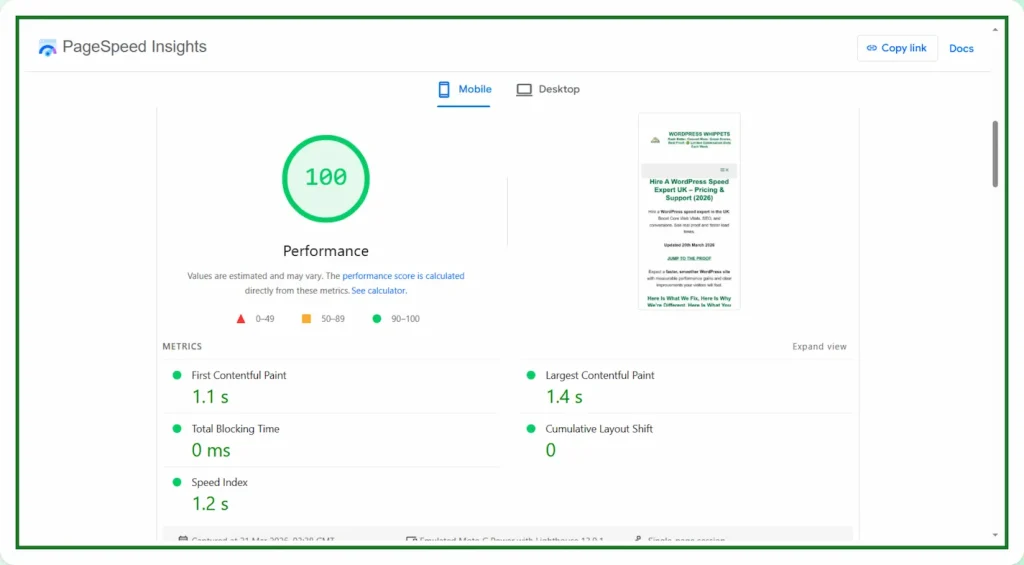Click the scrollbar up arrow
The width and height of the screenshot is (1024, 565).
pos(995,29)
